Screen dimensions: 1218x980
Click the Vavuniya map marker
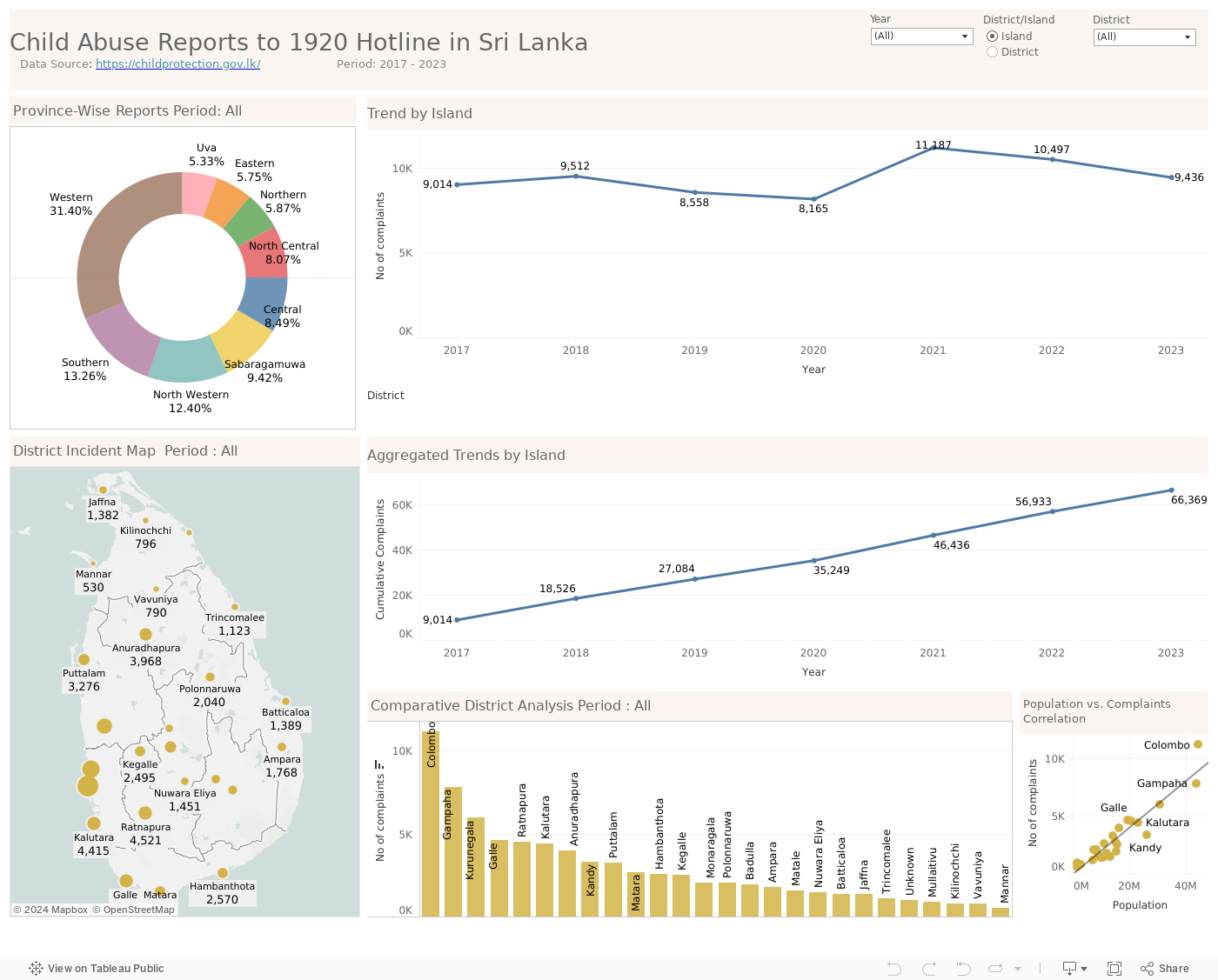coord(157,589)
